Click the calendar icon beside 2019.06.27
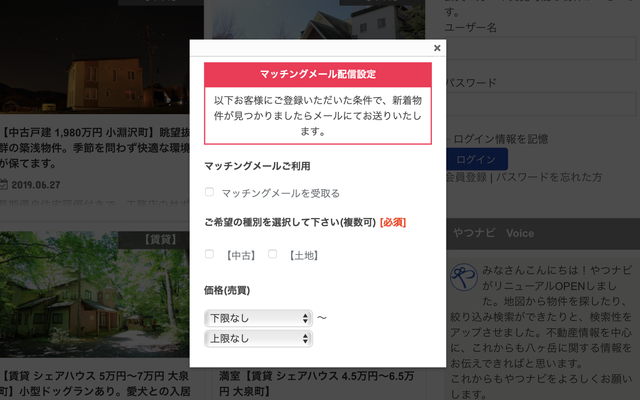640x400 pixels. tap(4, 184)
